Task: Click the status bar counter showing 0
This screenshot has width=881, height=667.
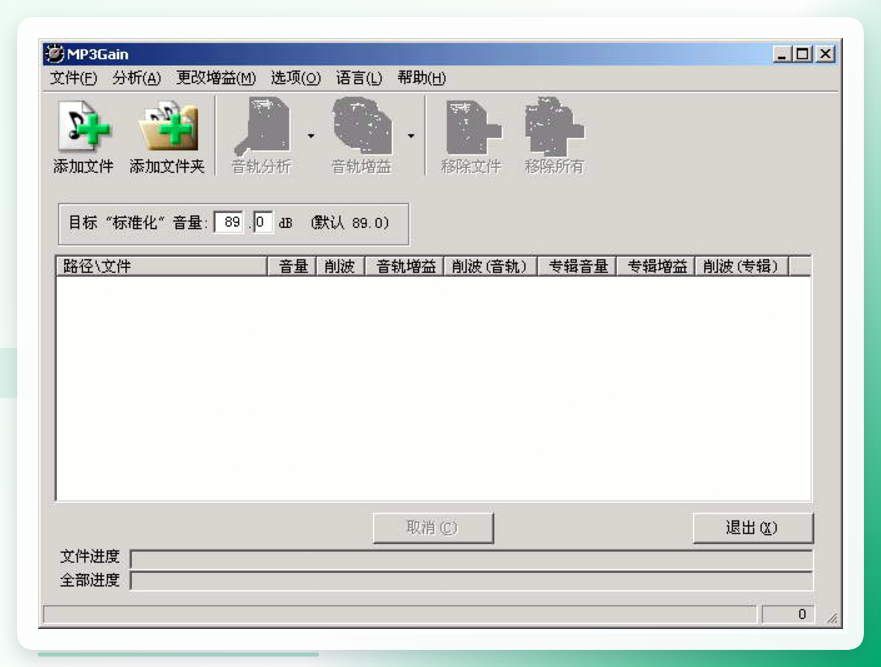Action: tap(788, 614)
